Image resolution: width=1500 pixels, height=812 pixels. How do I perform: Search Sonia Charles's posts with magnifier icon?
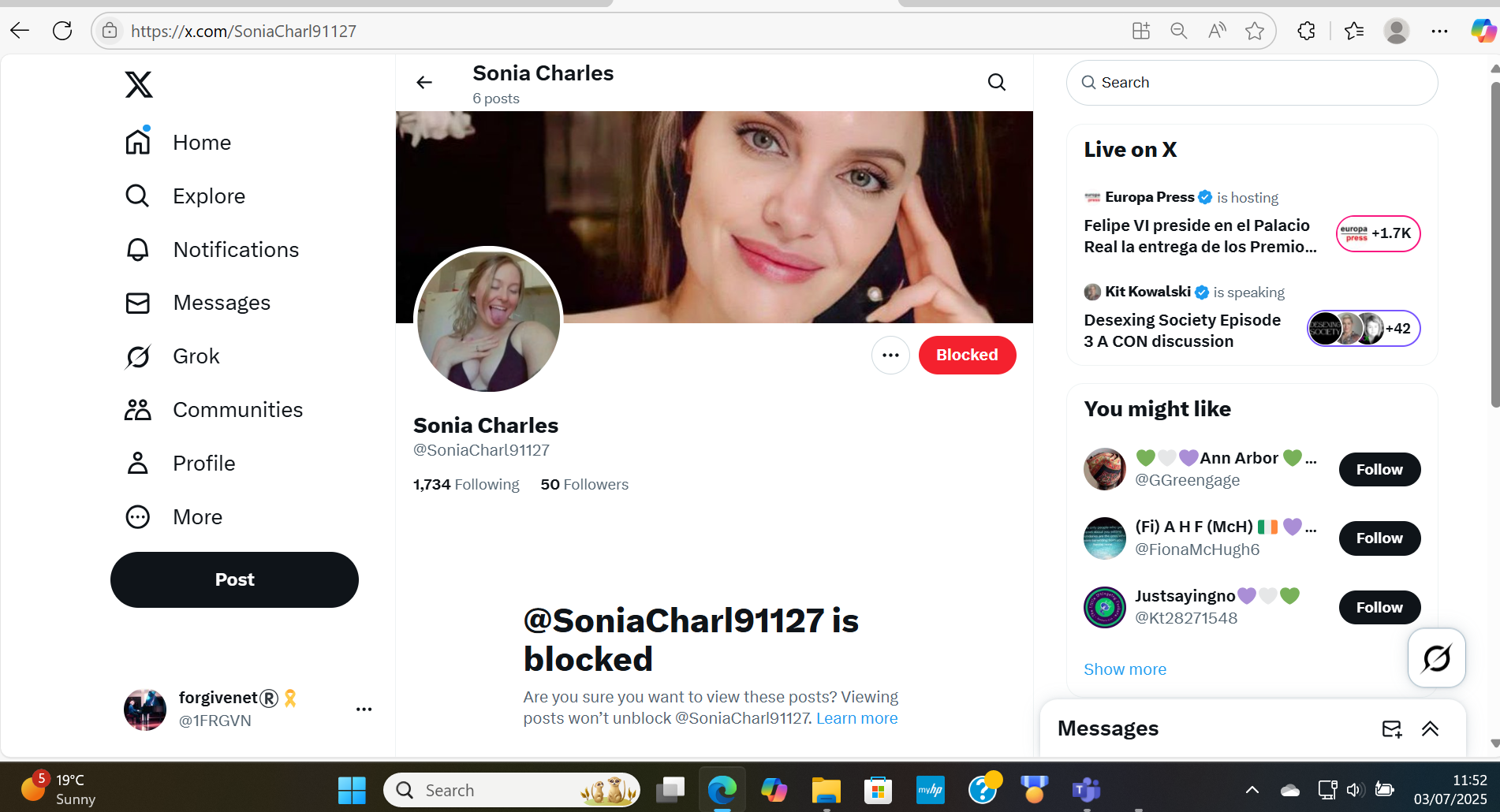point(997,83)
